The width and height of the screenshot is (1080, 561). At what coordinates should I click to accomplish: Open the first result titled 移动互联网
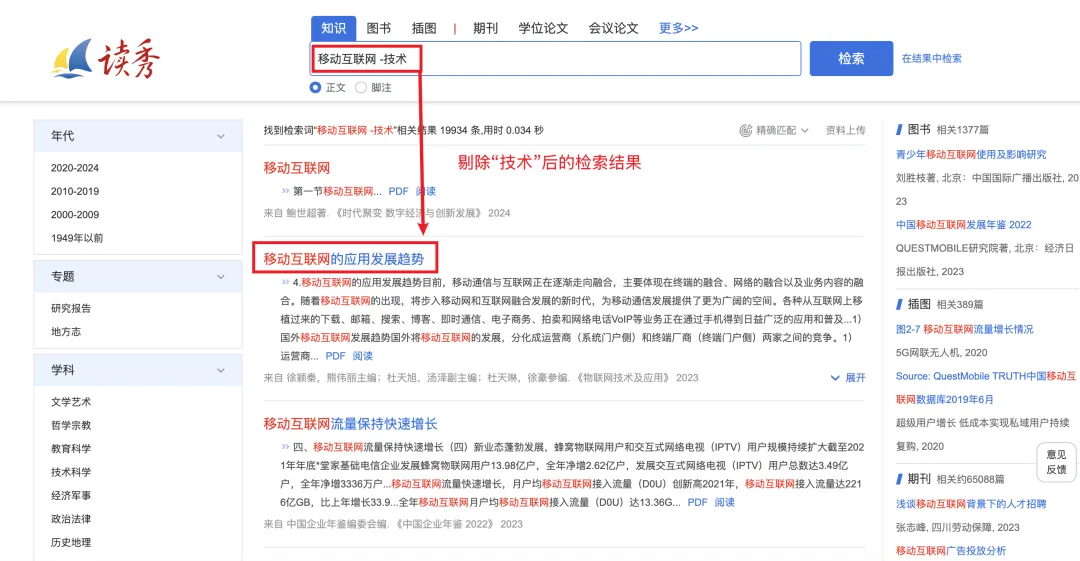[296, 167]
